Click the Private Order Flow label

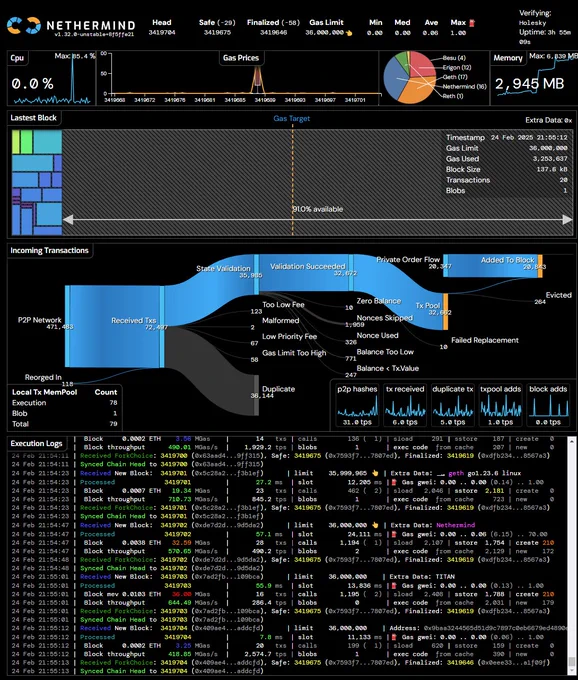tap(408, 259)
